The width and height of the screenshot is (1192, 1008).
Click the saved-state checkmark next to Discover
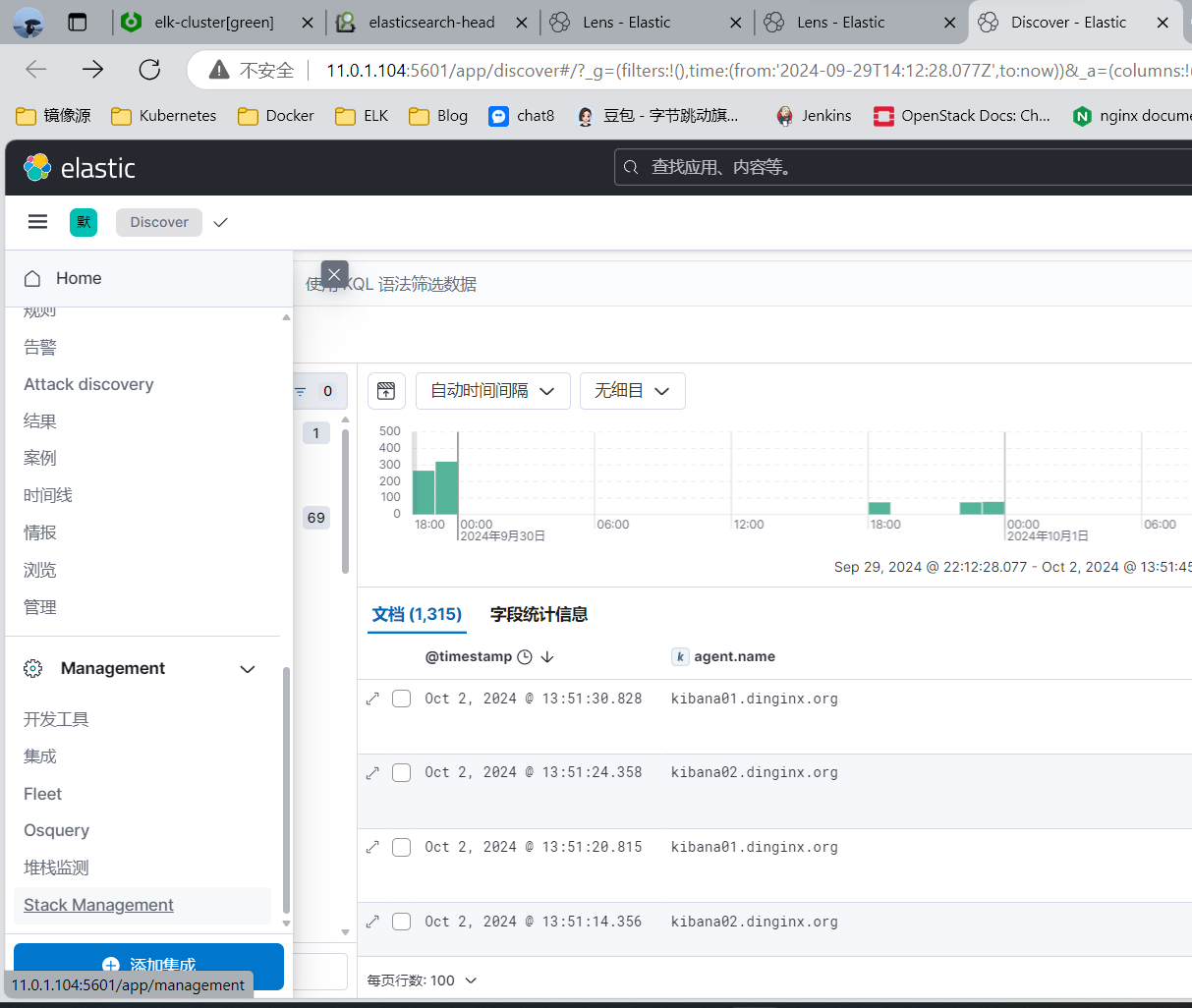[x=221, y=222]
